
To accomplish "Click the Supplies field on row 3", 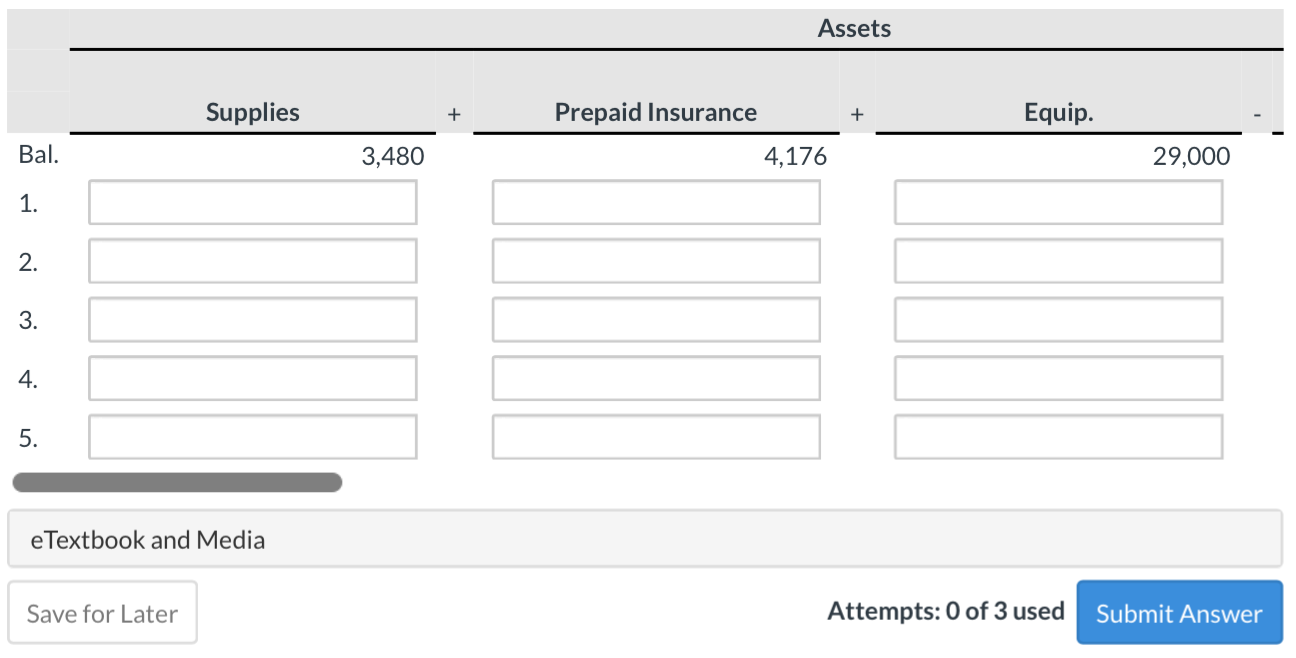I will 252,319.
